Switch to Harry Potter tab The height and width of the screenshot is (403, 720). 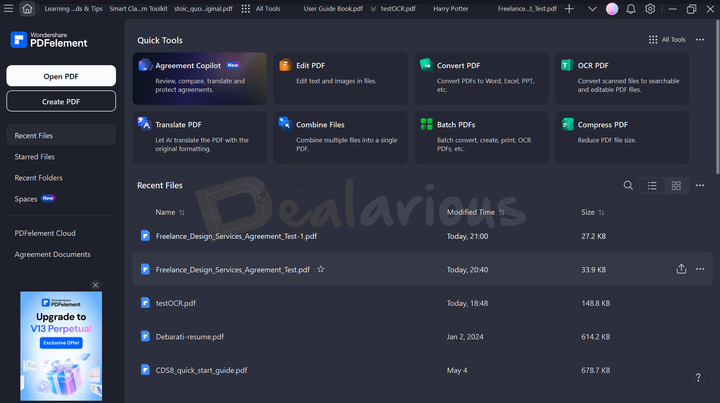[x=450, y=9]
